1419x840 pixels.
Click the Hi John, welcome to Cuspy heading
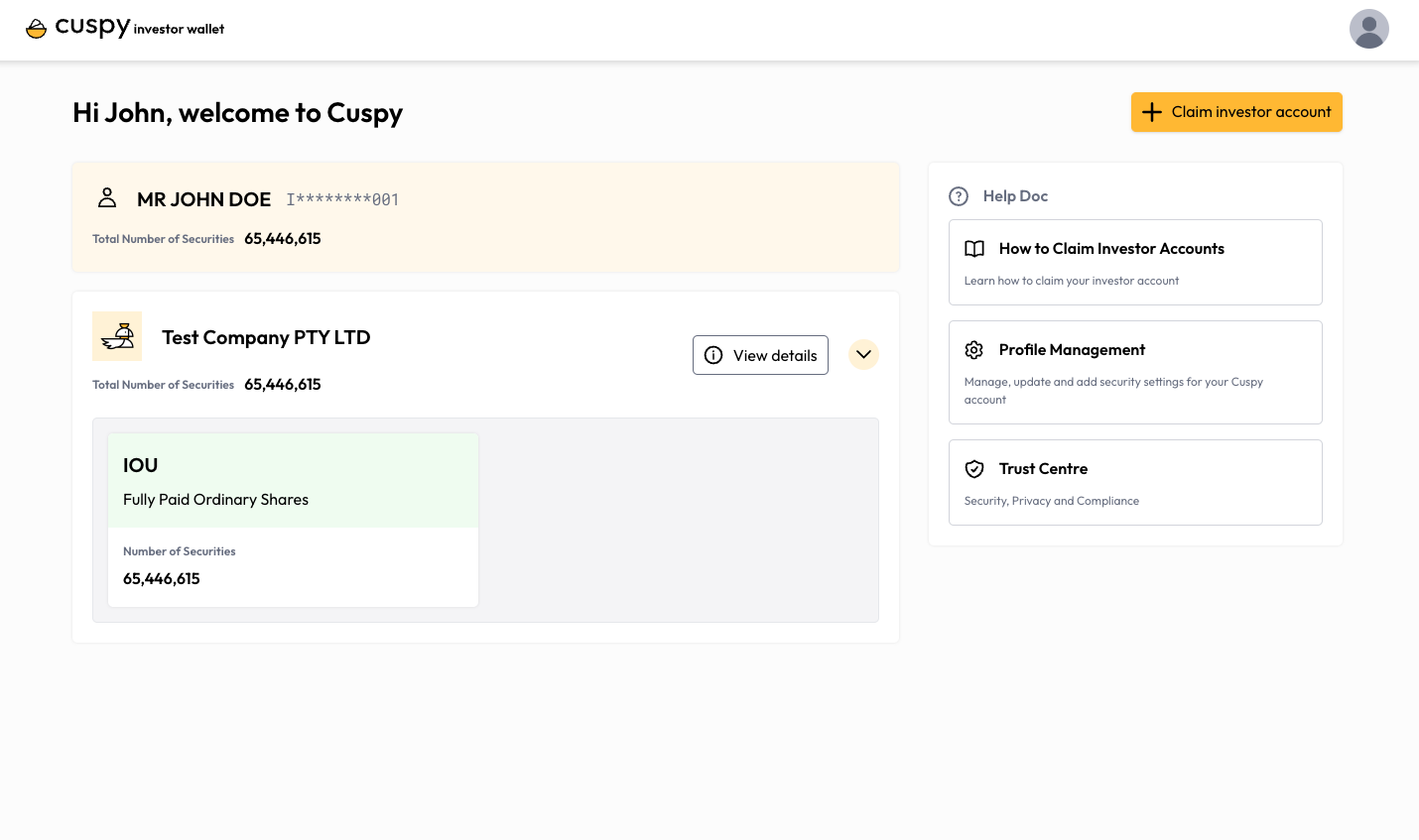point(238,113)
